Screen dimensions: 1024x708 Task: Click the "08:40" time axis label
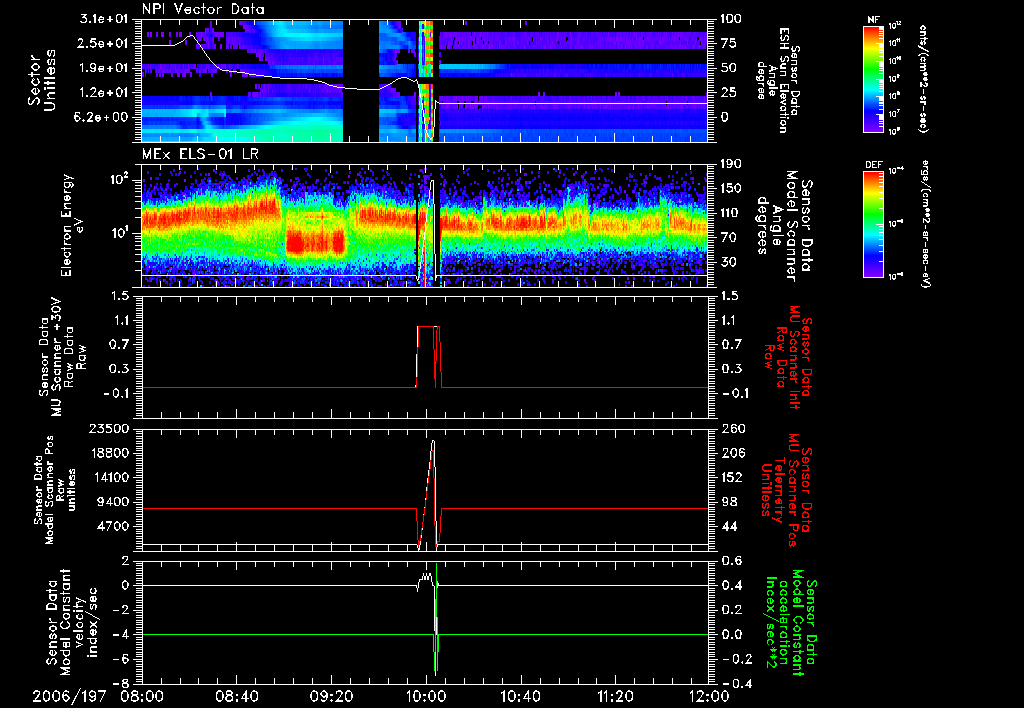pos(238,697)
